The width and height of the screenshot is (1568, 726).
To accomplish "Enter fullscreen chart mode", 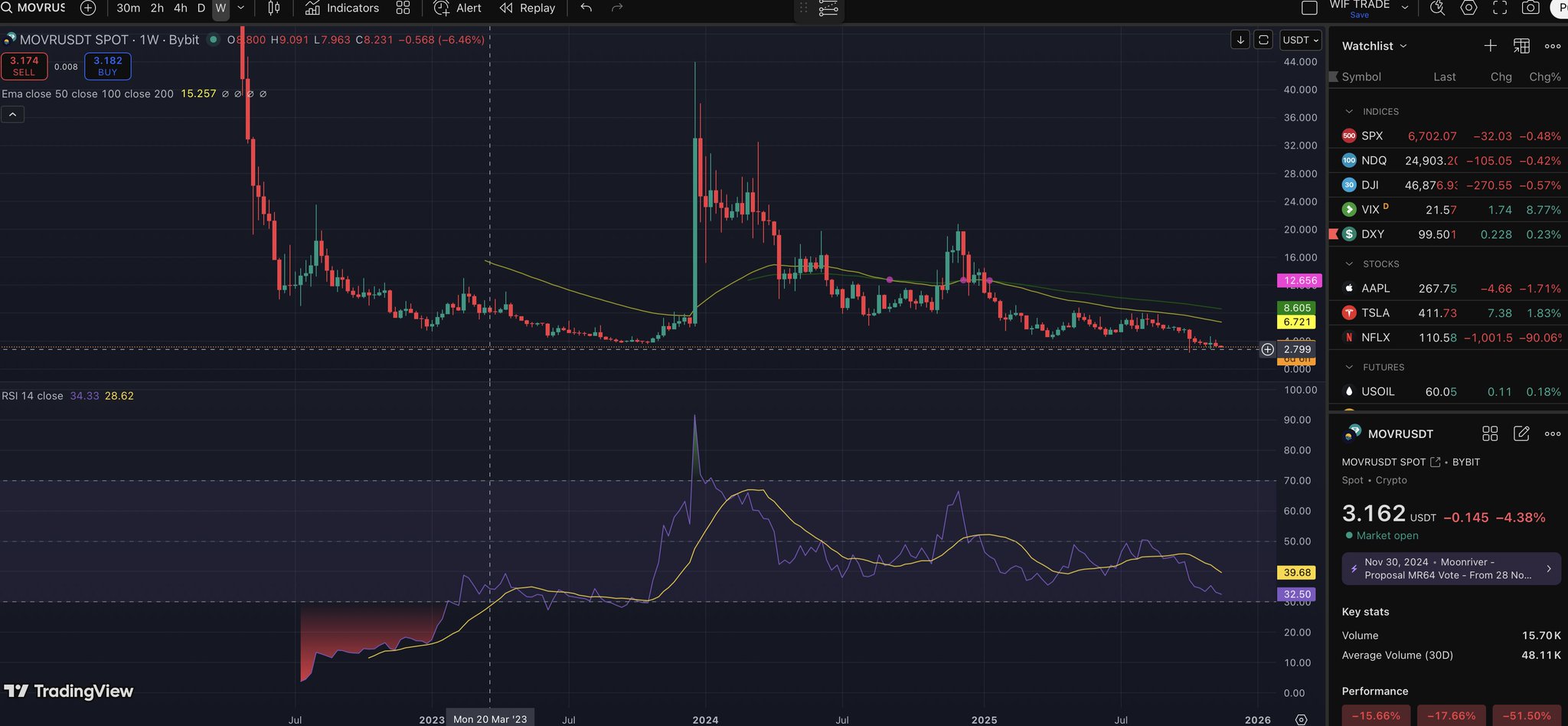I will click(x=1500, y=8).
